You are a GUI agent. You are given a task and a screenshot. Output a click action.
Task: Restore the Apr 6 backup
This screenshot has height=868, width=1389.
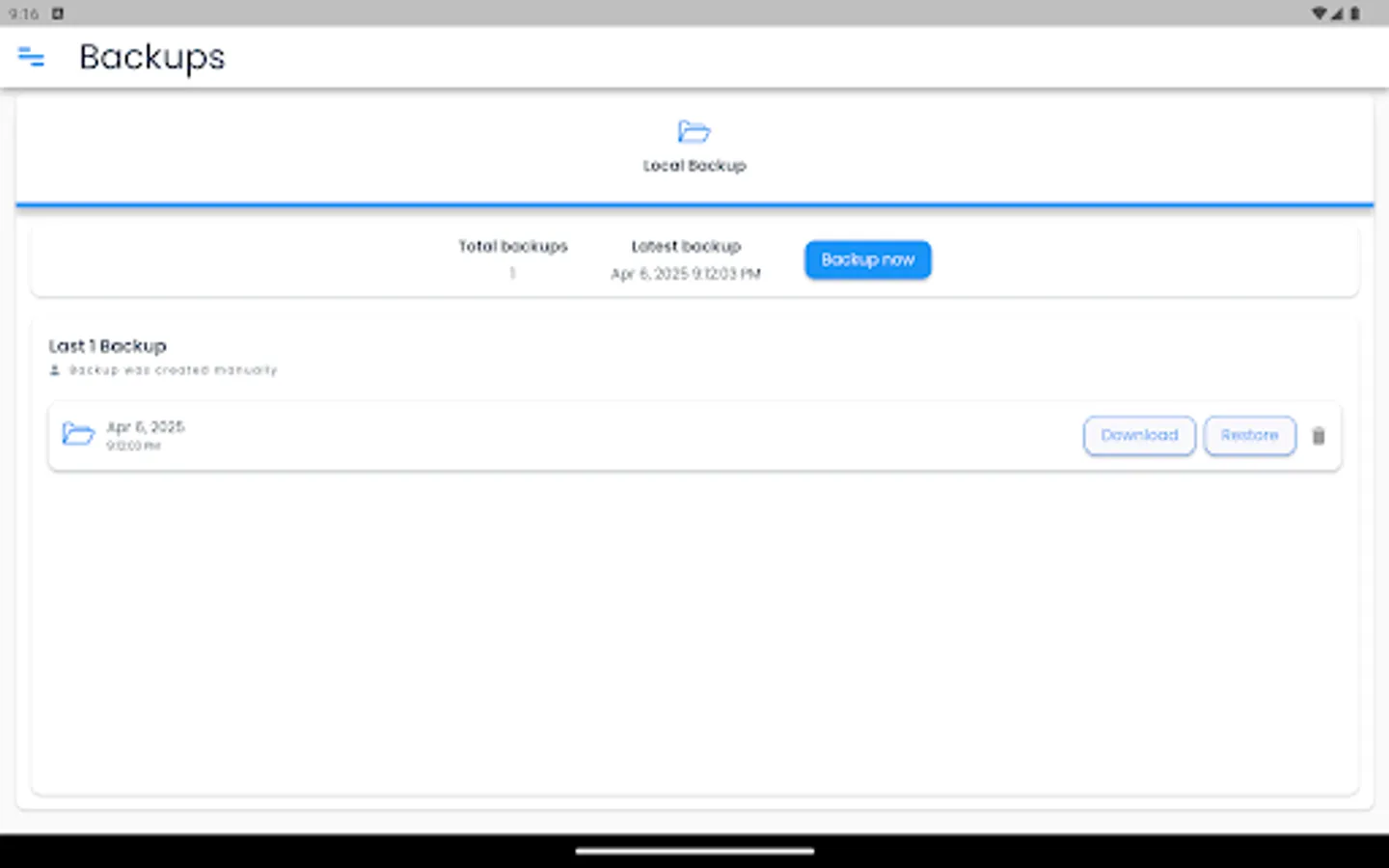coord(1249,436)
